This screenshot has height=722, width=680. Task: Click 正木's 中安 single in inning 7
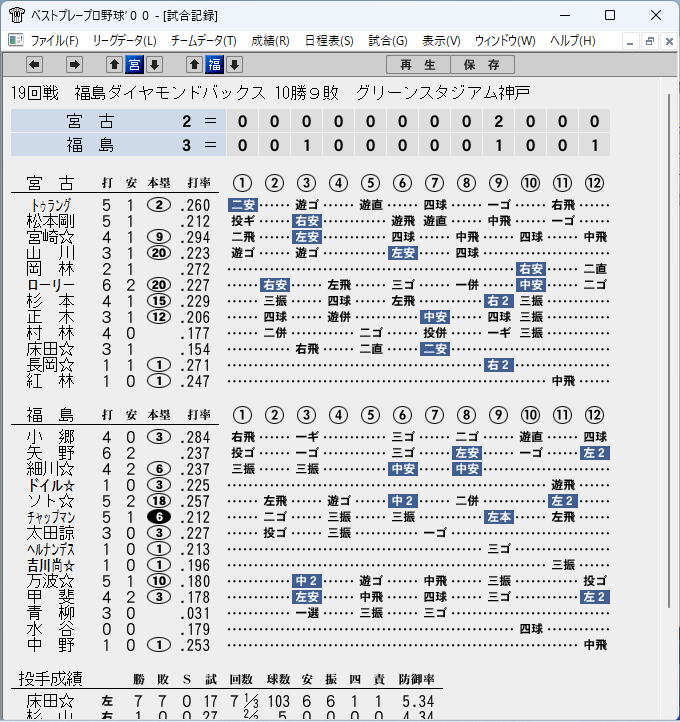click(x=435, y=317)
